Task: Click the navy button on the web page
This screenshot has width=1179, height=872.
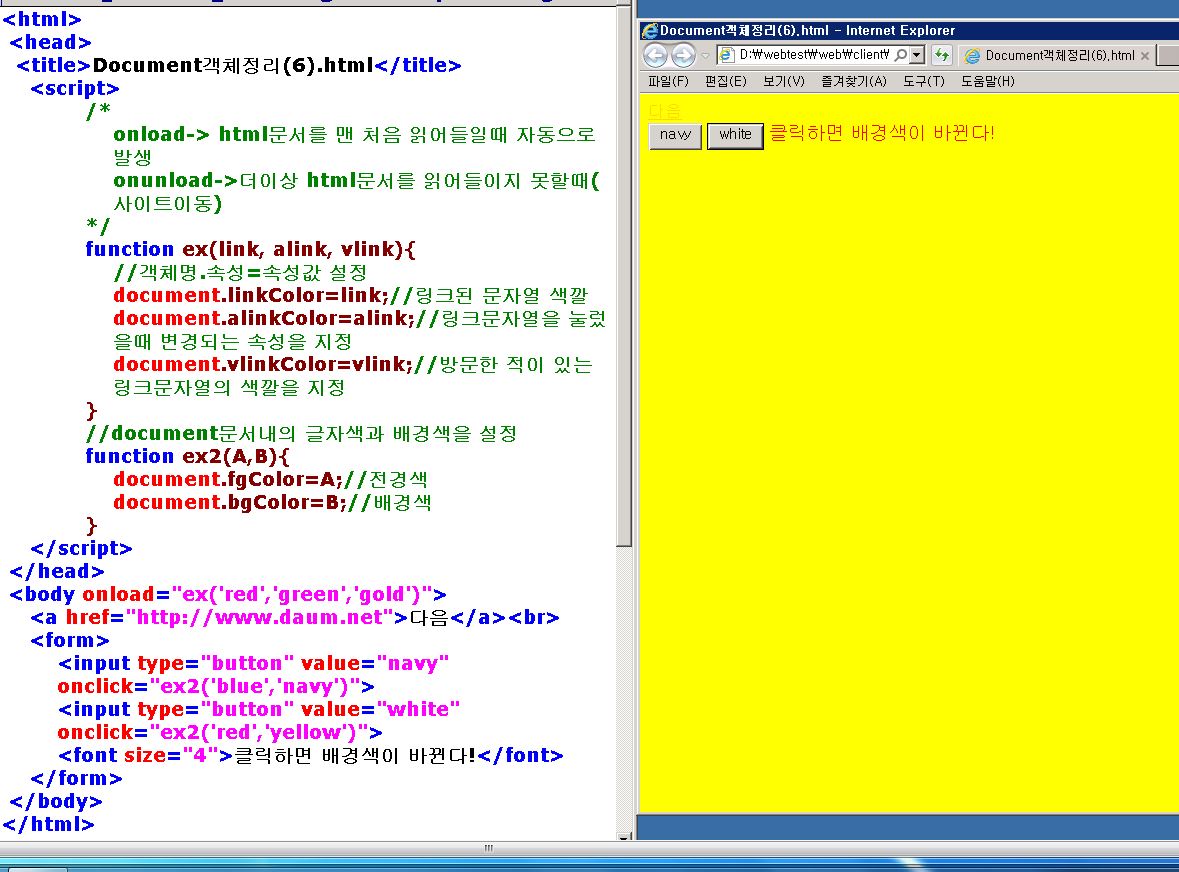Action: point(675,135)
